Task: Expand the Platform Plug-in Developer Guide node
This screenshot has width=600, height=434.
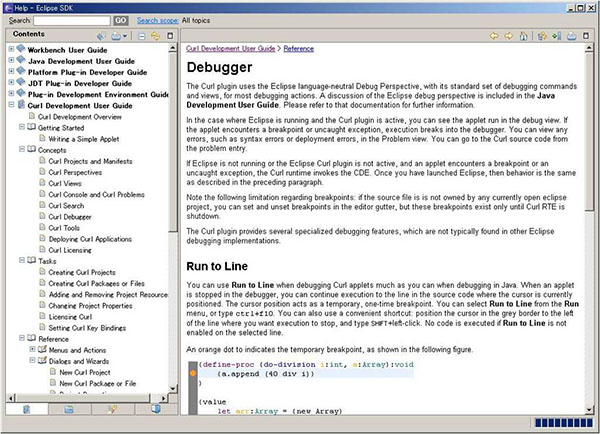Action: (11, 71)
